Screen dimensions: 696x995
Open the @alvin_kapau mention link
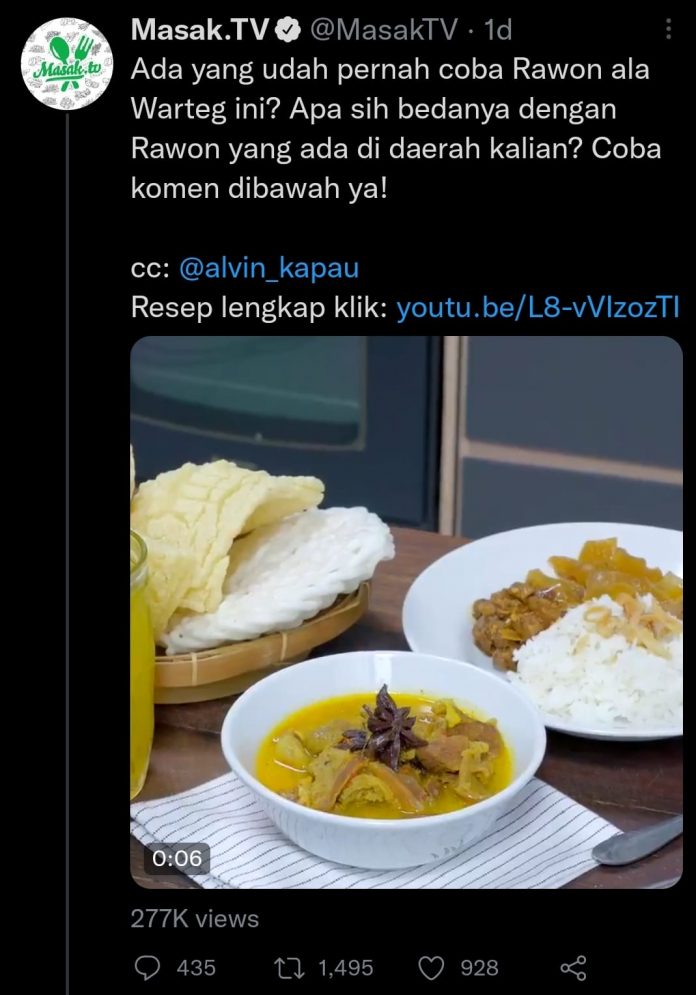[x=269, y=268]
